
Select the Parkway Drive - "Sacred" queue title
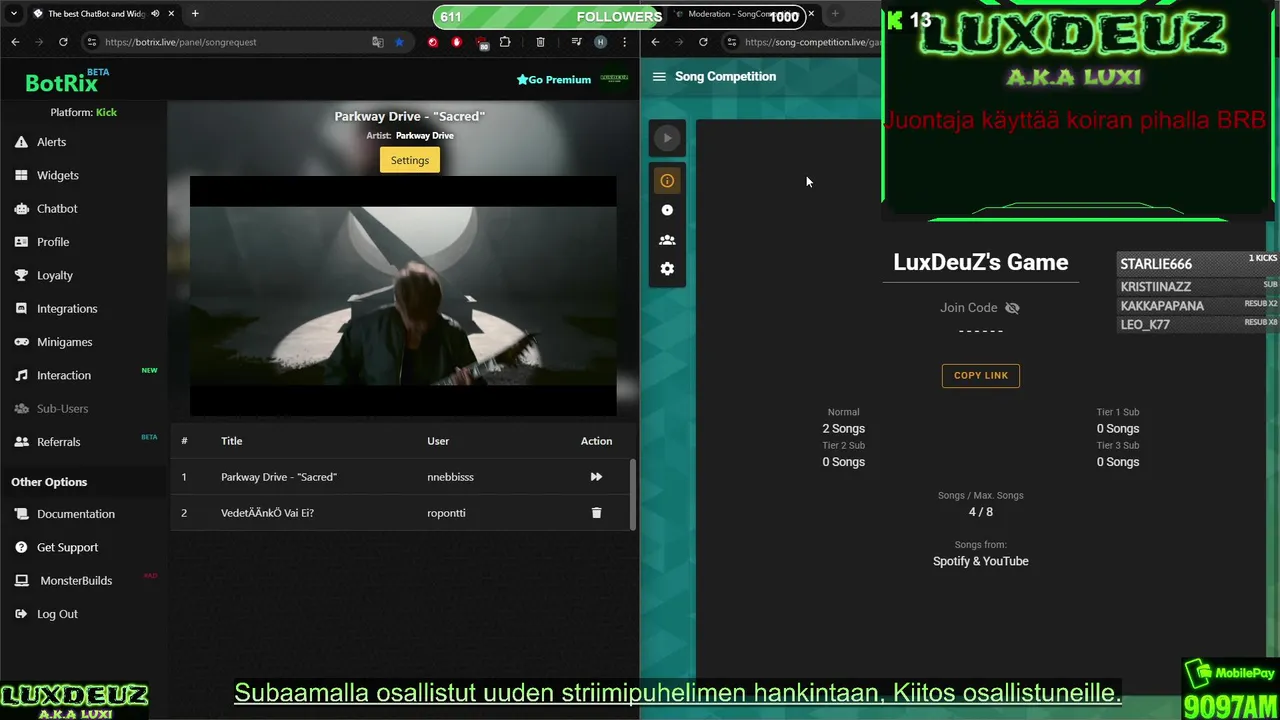[279, 477]
